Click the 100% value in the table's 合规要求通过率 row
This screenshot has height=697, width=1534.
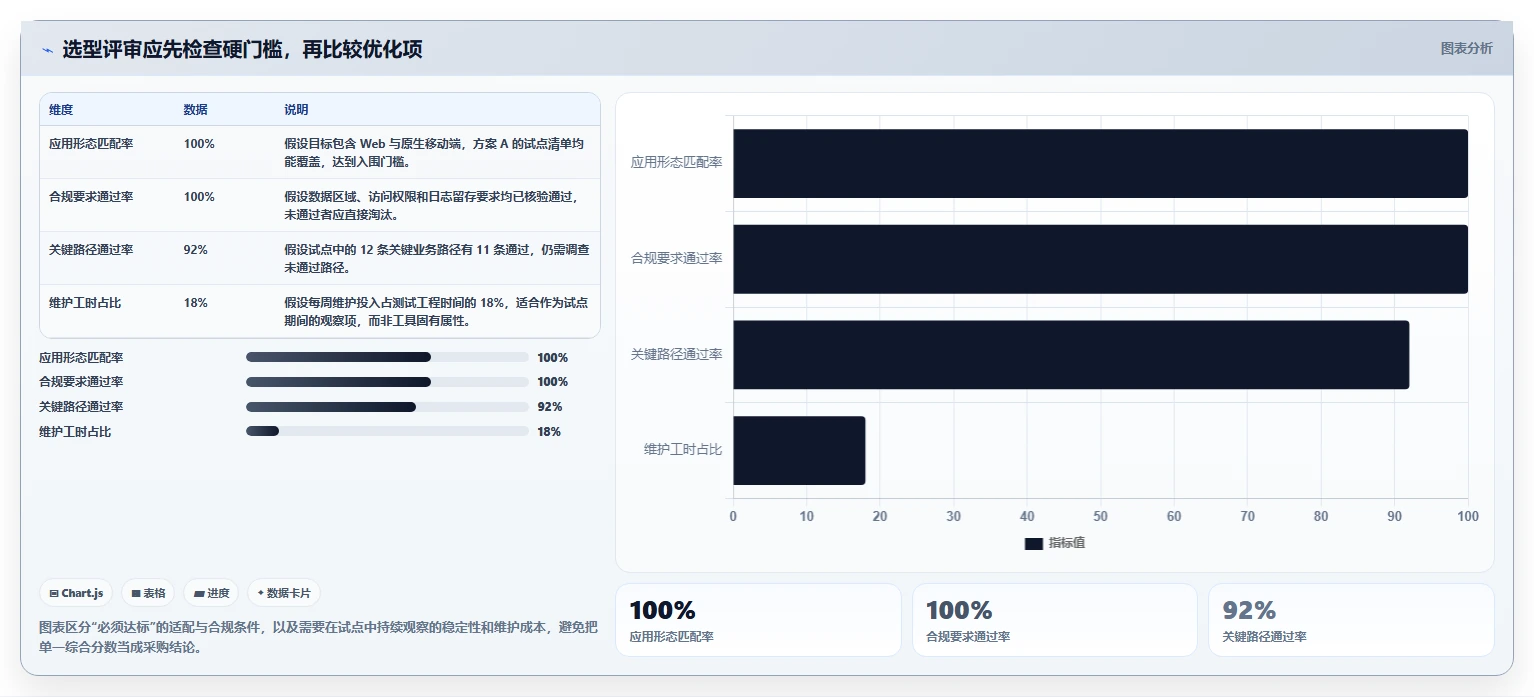199,197
